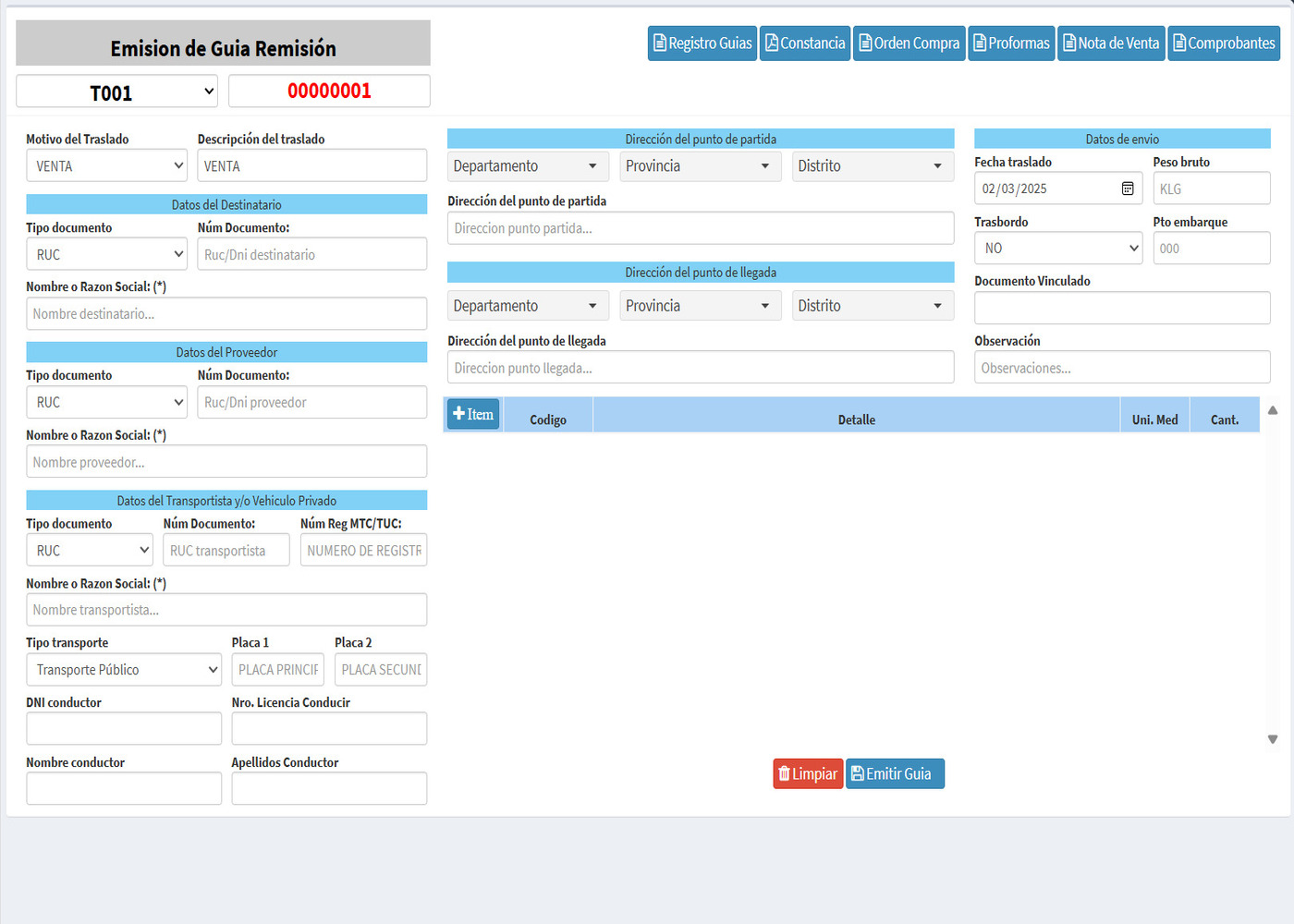1294x924 pixels.
Task: Open the Orden Compra section
Action: (x=909, y=43)
